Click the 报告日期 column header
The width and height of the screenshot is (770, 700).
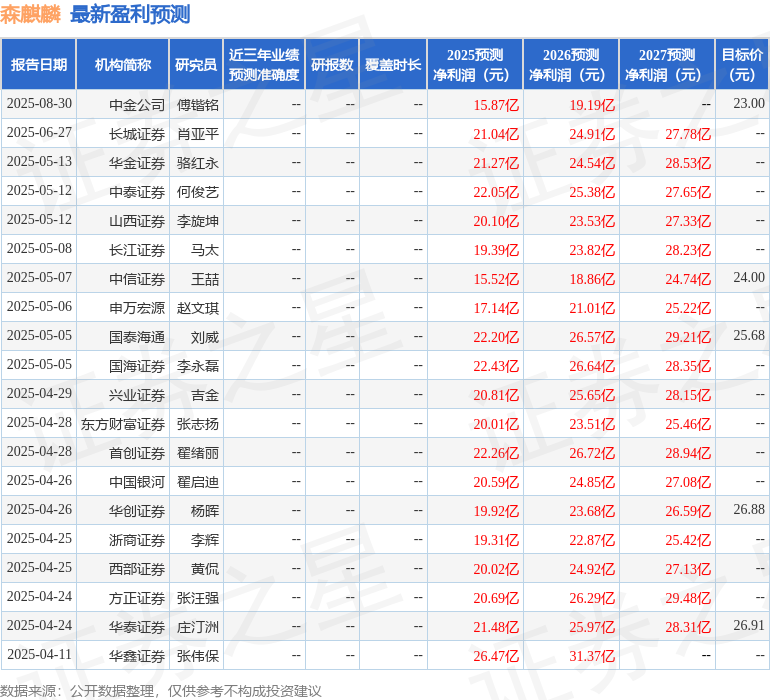pyautogui.click(x=38, y=64)
